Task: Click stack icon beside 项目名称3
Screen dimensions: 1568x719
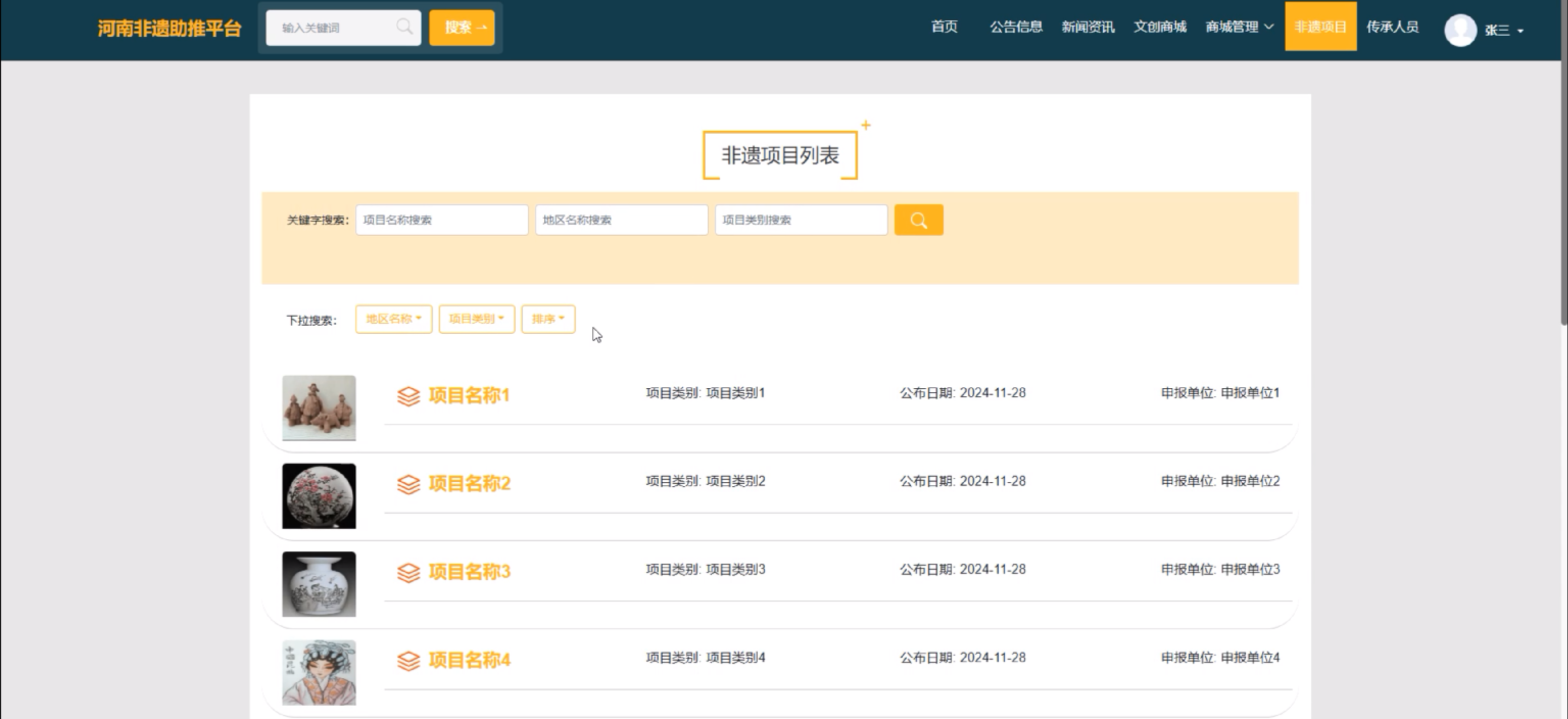Action: (x=408, y=573)
